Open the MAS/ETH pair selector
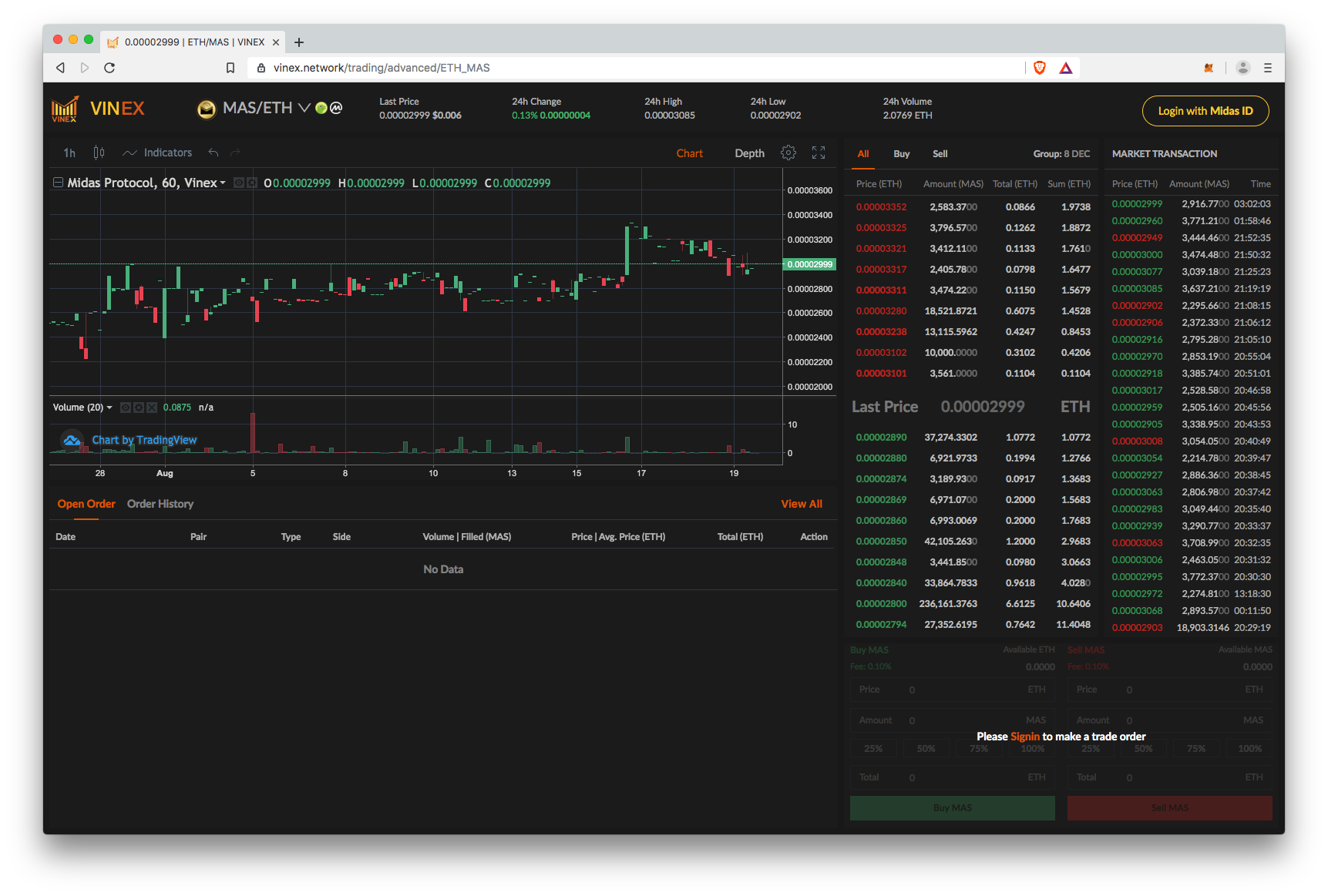 [x=266, y=108]
